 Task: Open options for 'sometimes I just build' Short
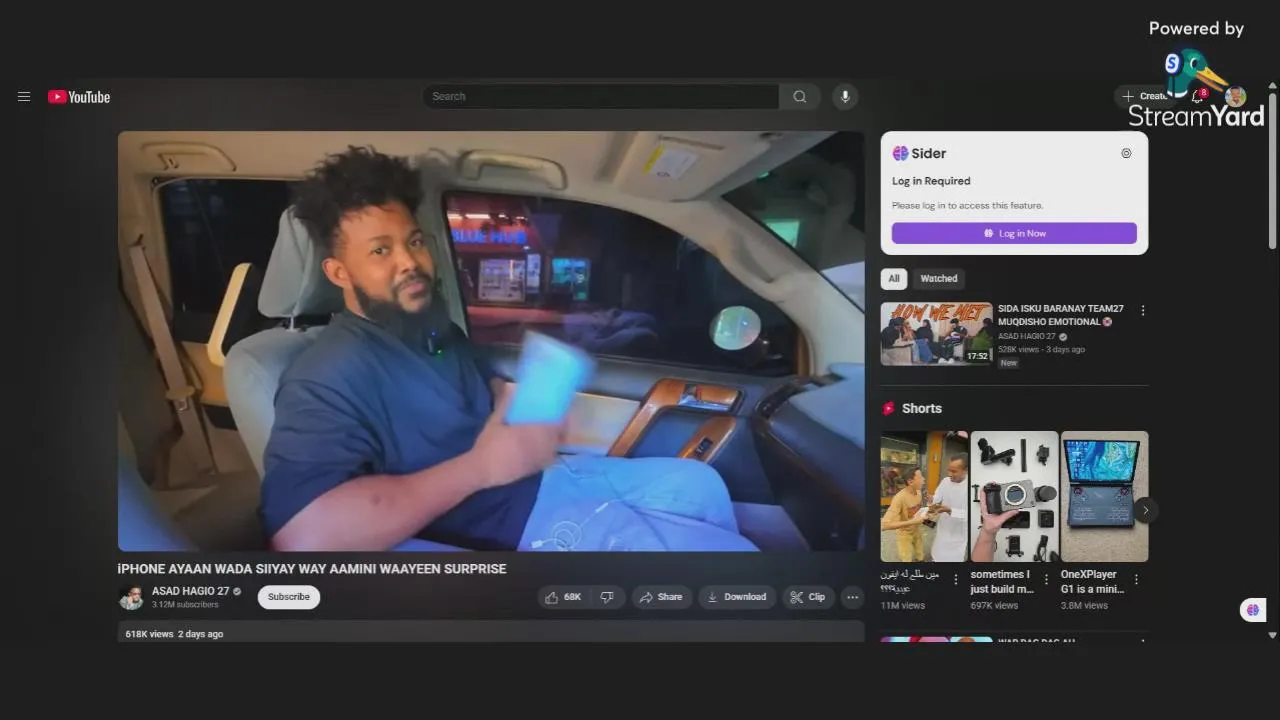pos(1046,579)
